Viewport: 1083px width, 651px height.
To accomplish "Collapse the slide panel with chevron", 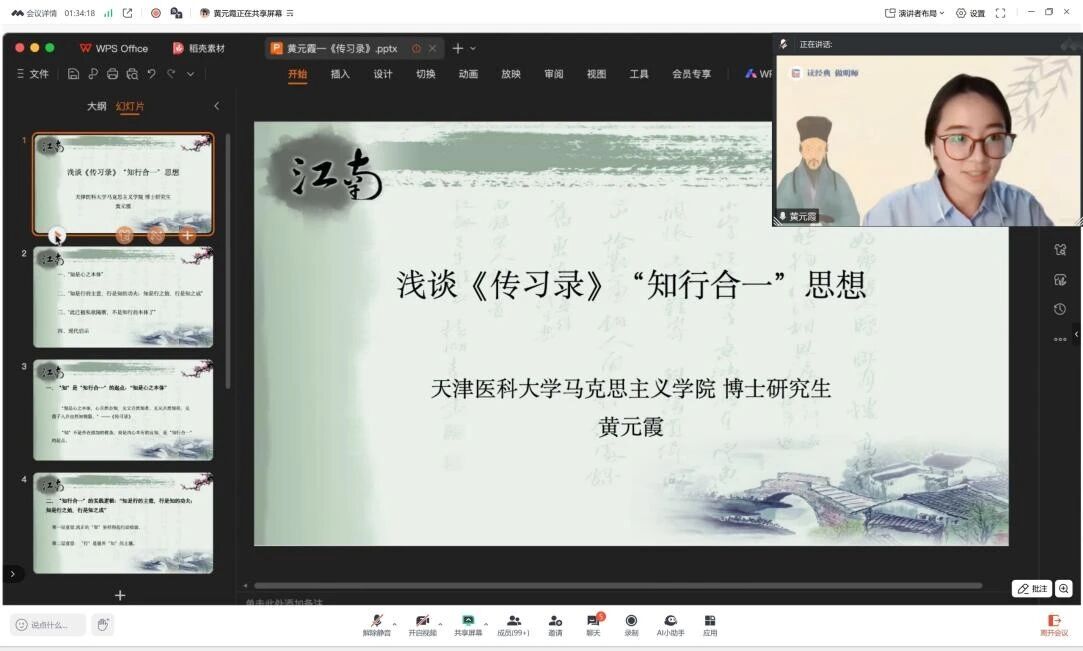I will click(x=217, y=106).
